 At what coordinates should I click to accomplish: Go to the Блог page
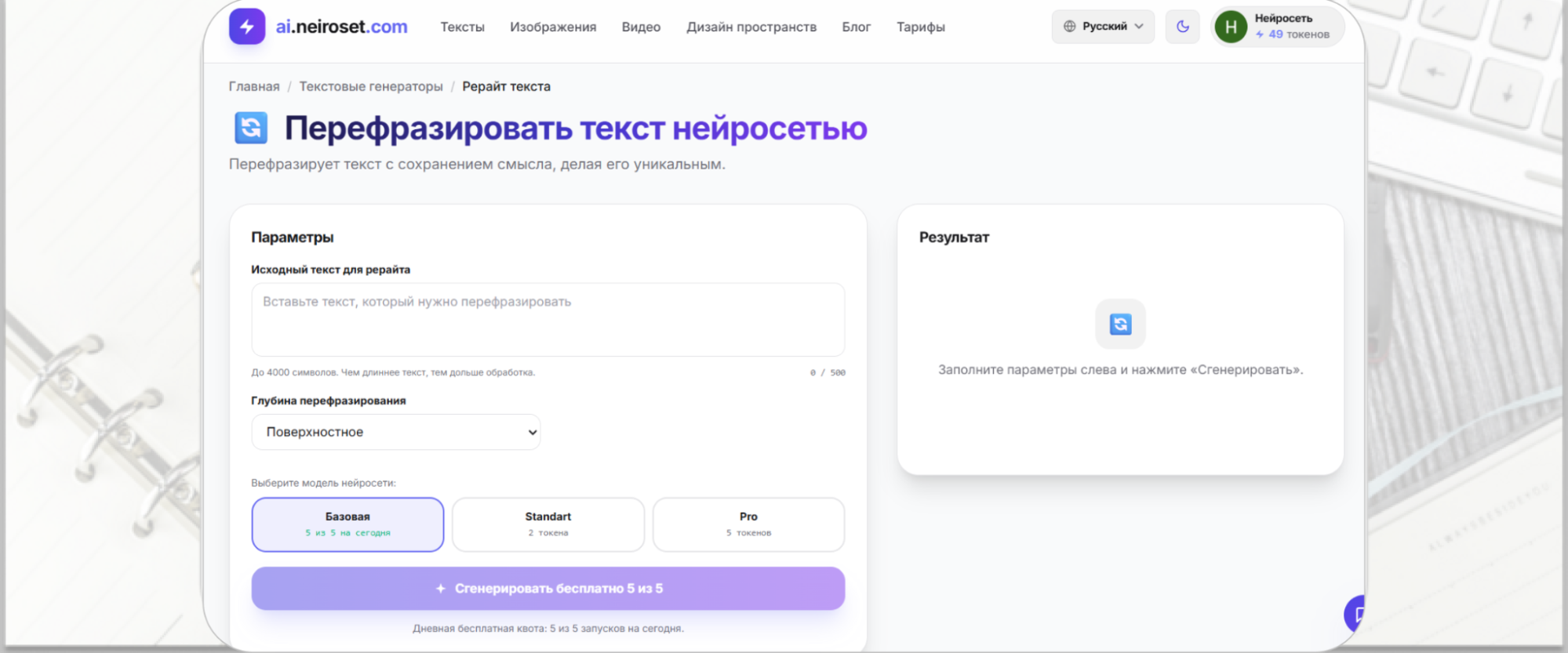pyautogui.click(x=857, y=27)
